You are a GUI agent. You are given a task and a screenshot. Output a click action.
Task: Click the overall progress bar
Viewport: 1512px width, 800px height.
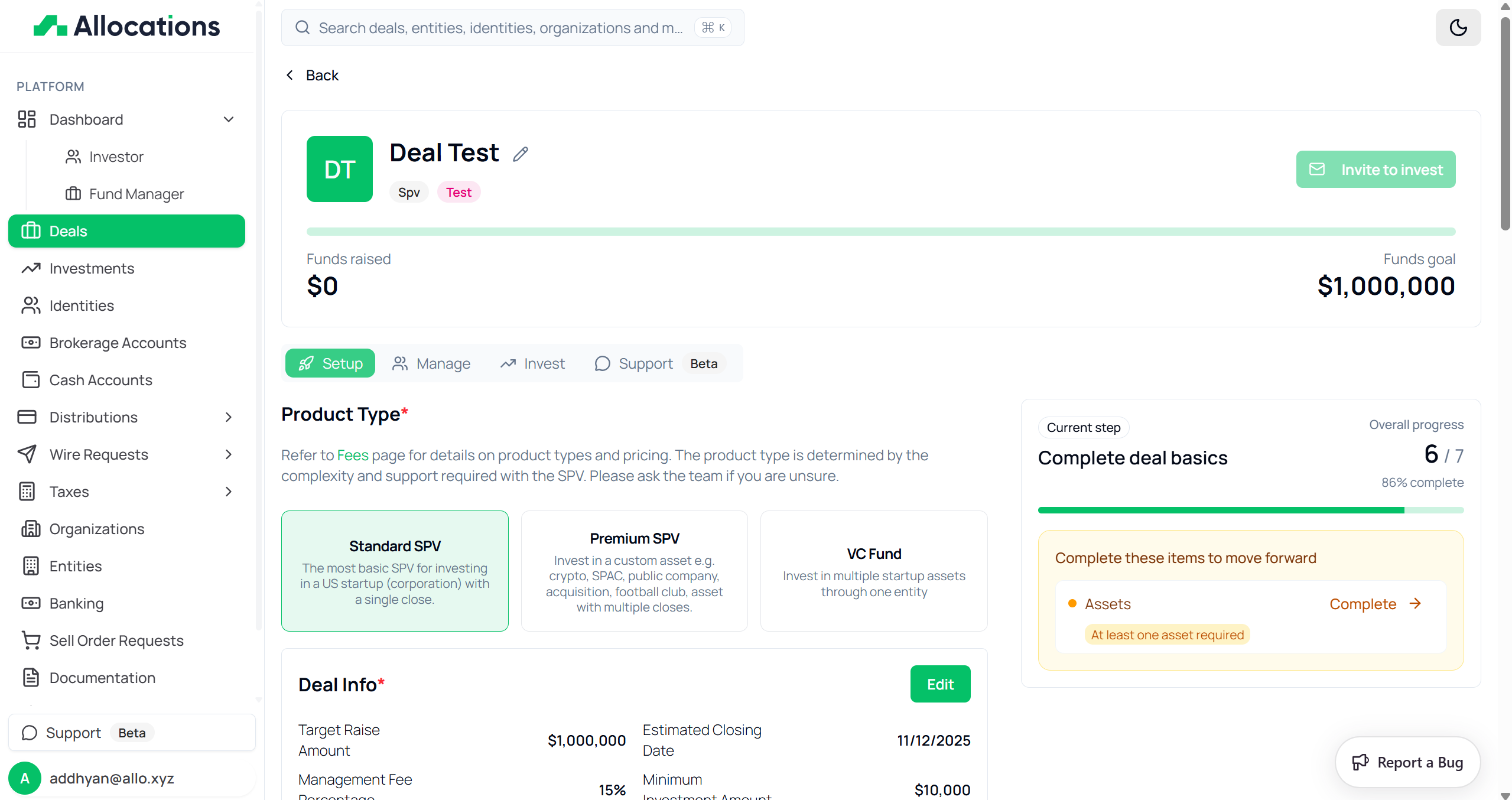[x=1250, y=510]
